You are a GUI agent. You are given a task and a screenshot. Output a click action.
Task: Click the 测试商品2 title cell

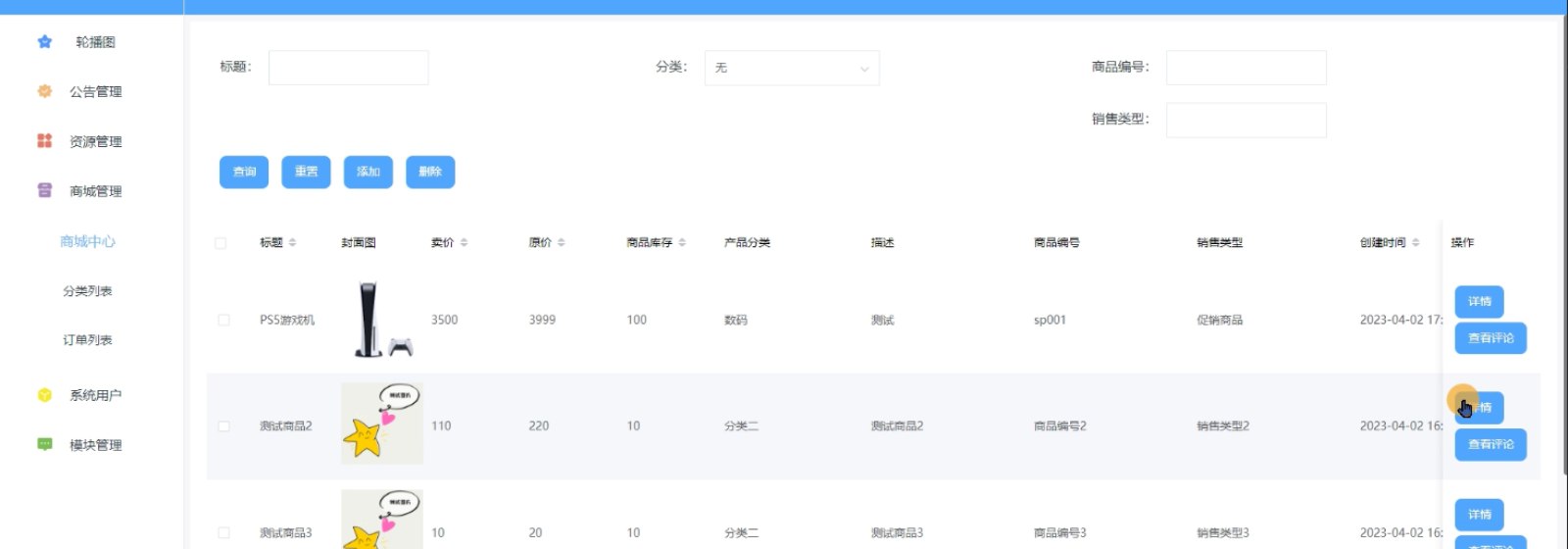tap(285, 426)
